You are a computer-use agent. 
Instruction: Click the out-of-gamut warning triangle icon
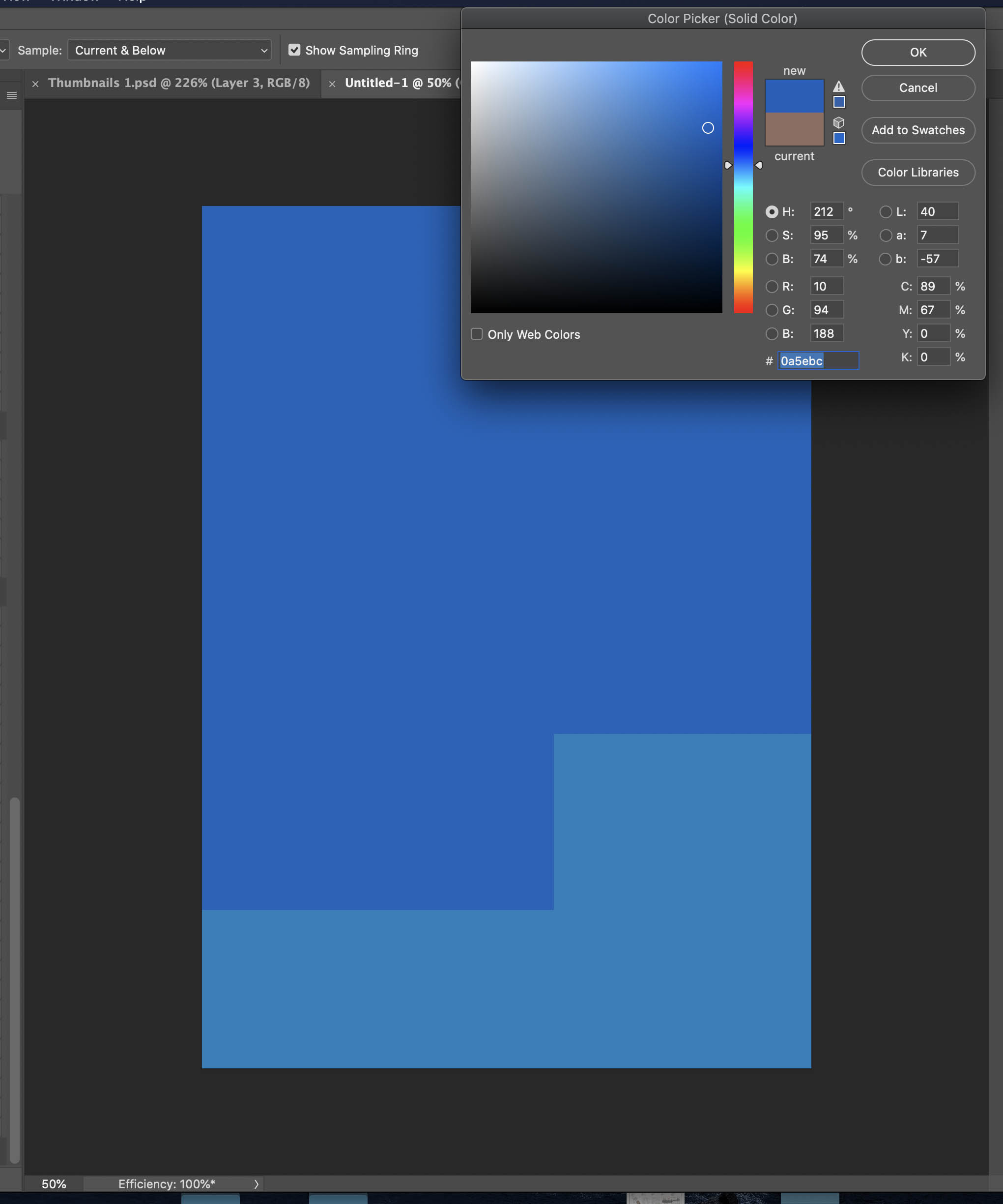click(x=839, y=87)
